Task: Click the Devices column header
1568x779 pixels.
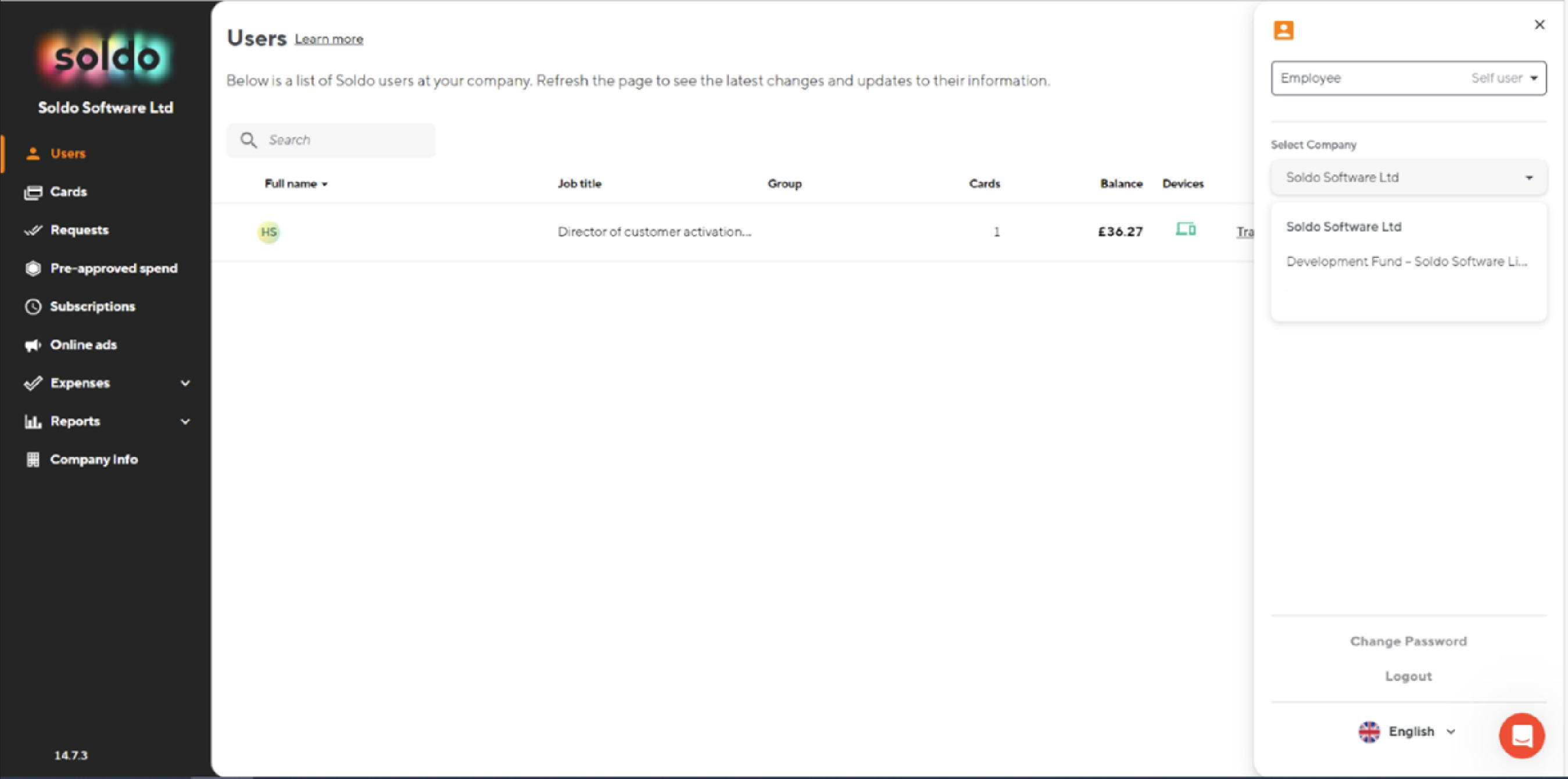Action: click(x=1183, y=184)
